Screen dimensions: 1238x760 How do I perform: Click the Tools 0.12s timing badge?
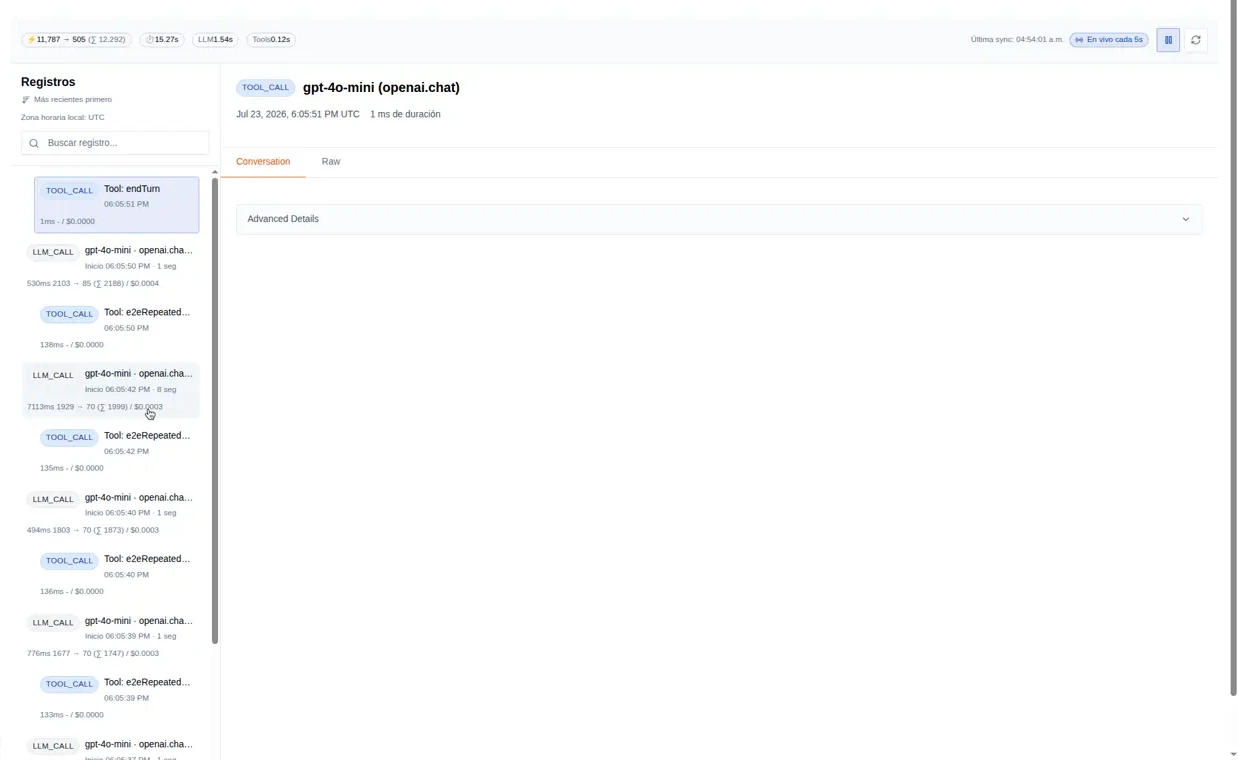[x=271, y=40]
